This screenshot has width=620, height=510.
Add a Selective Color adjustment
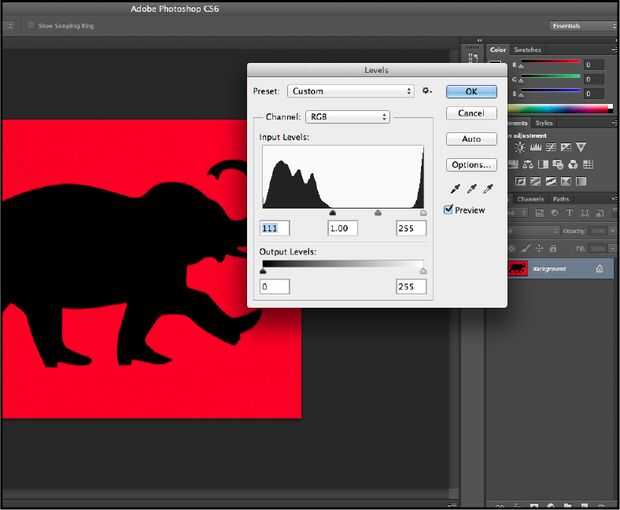[x=566, y=181]
